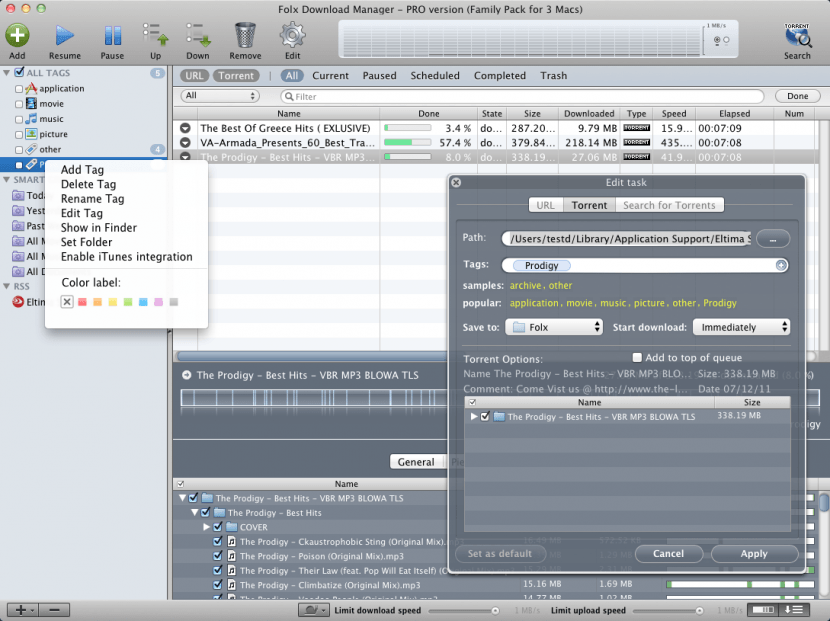This screenshot has height=621, width=830.
Task: Select the red color label
Action: point(82,302)
